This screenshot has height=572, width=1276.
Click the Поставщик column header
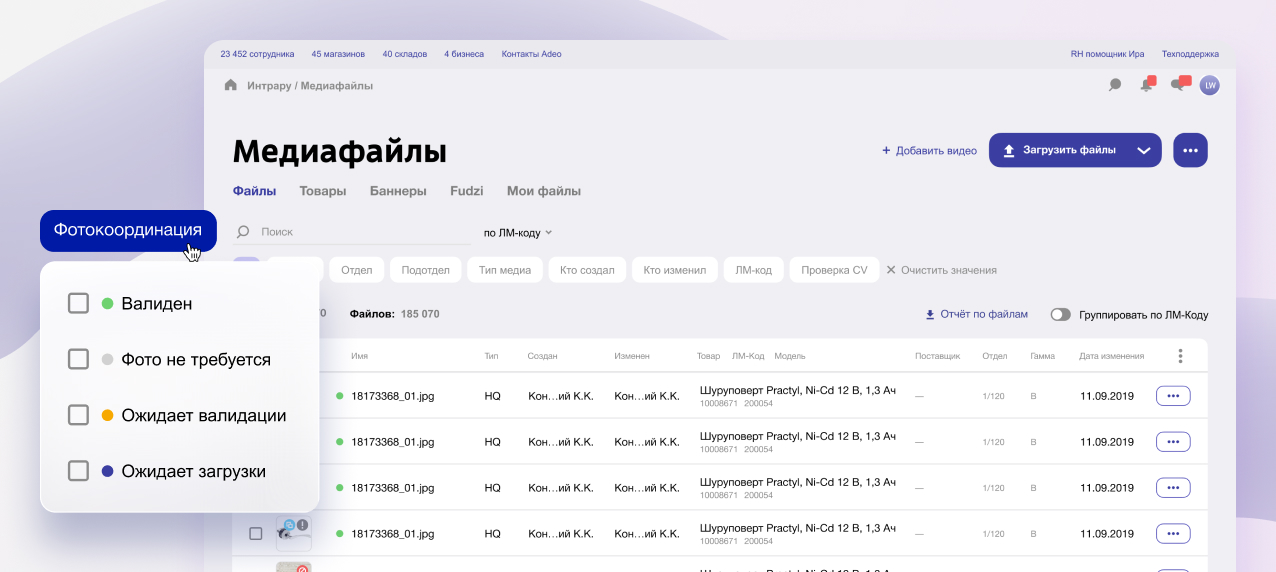tap(937, 356)
